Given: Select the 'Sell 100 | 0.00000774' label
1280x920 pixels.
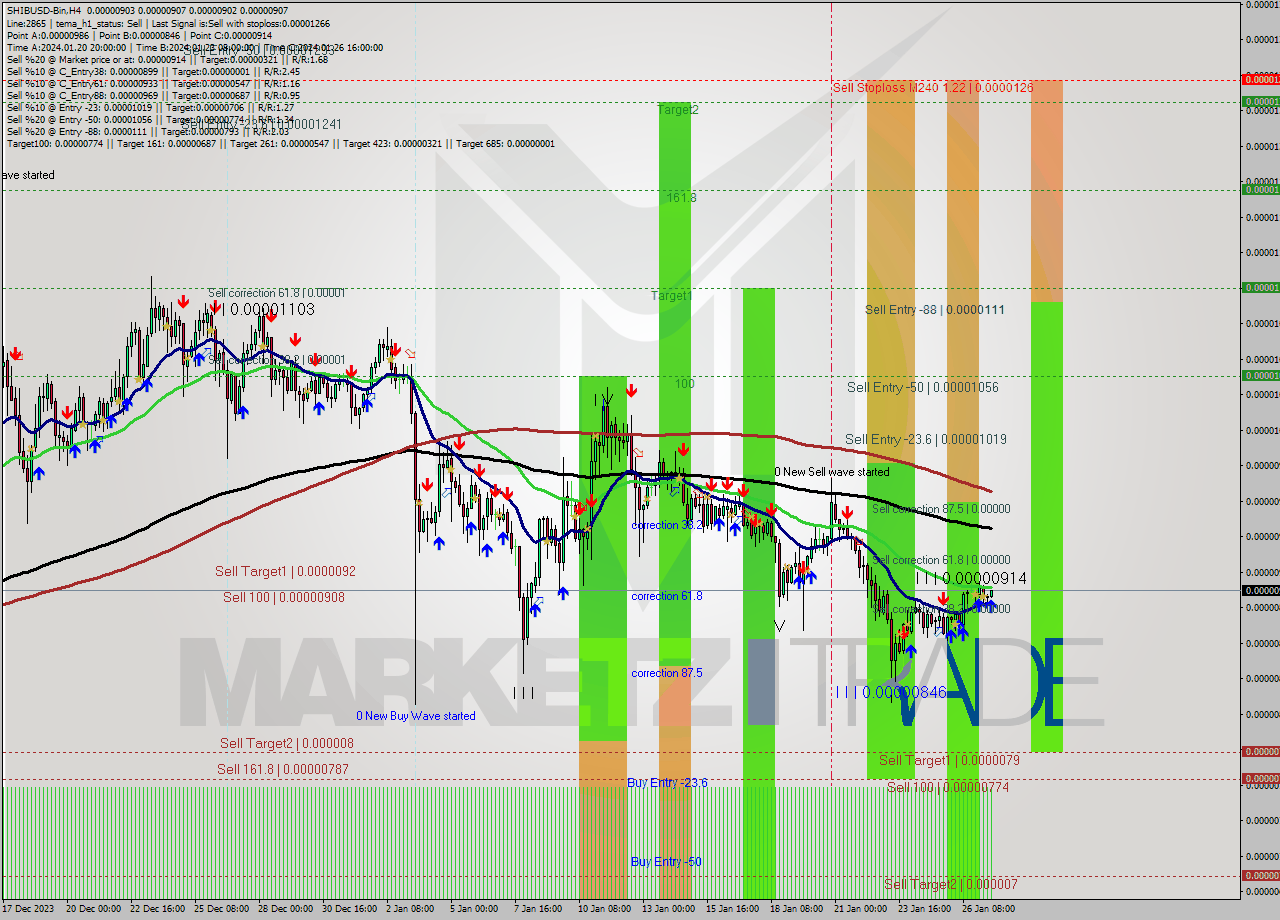Looking at the screenshot, I should point(948,788).
